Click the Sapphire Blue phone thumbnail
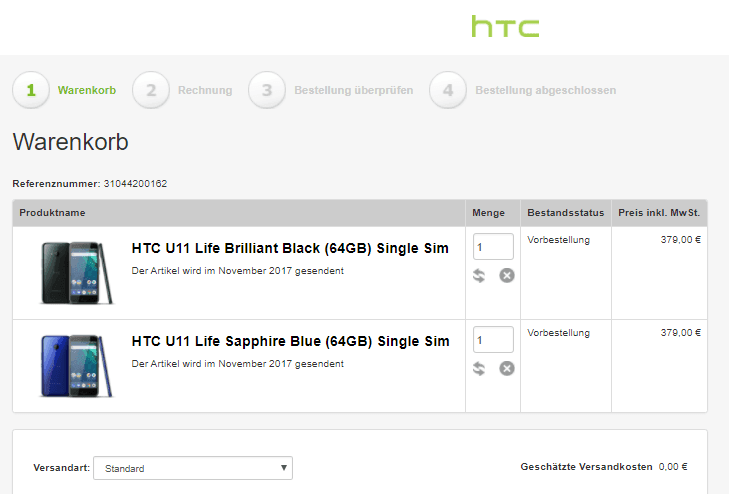729x494 pixels. [77, 366]
